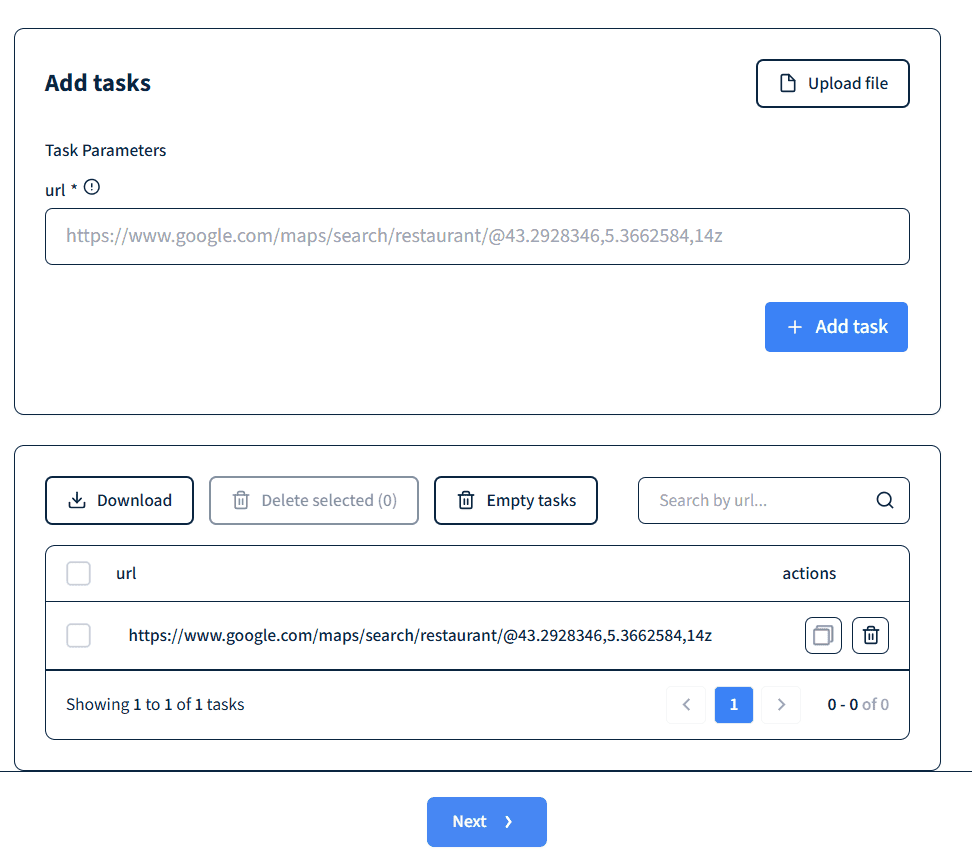Click the actions column header

click(809, 573)
